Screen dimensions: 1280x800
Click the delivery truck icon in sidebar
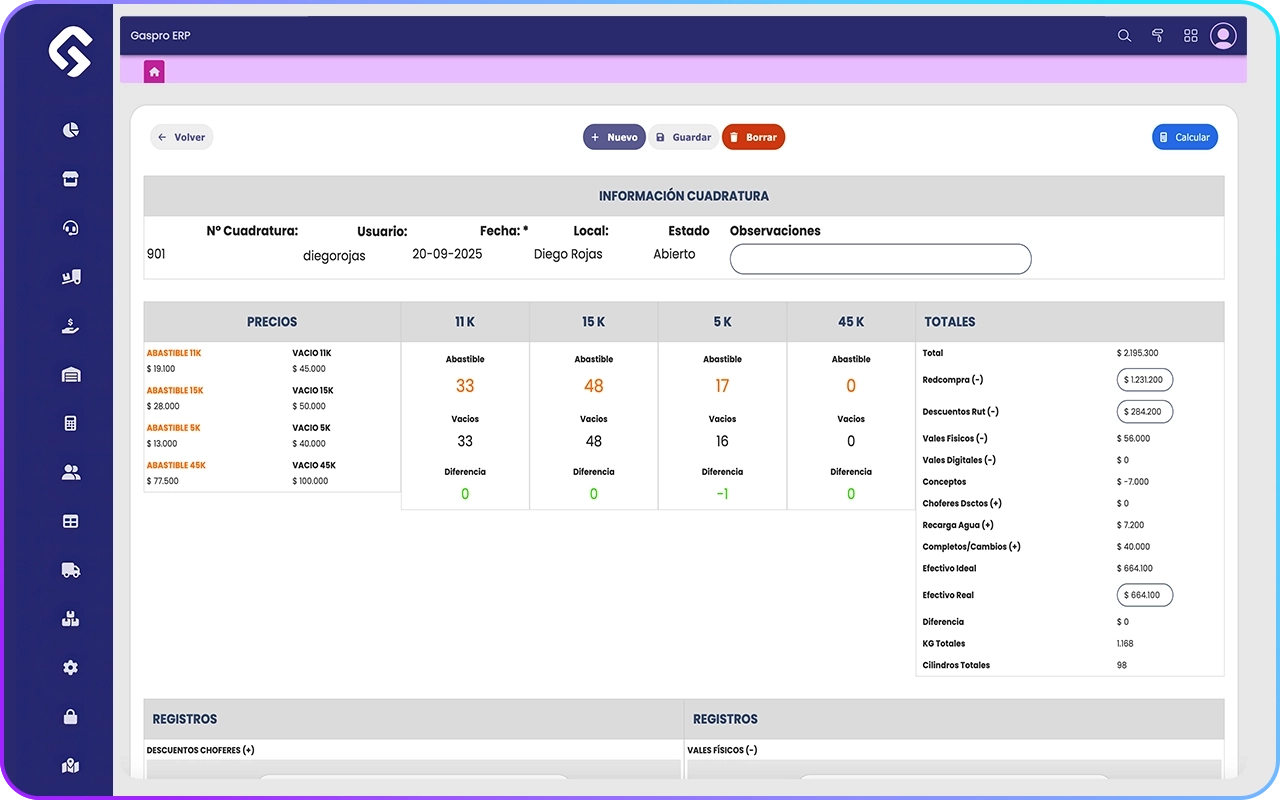(x=70, y=570)
